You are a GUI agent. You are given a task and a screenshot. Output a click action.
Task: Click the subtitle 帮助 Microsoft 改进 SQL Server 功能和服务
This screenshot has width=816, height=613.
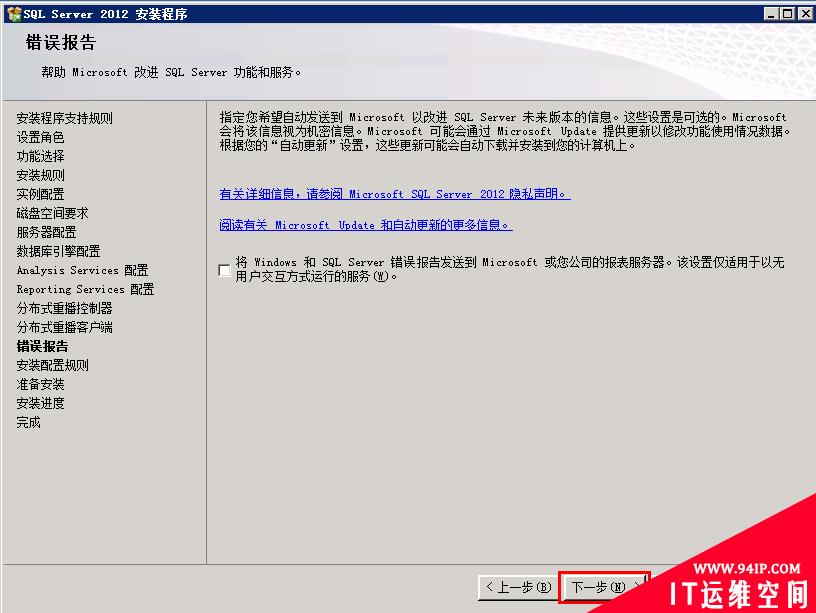pos(171,72)
